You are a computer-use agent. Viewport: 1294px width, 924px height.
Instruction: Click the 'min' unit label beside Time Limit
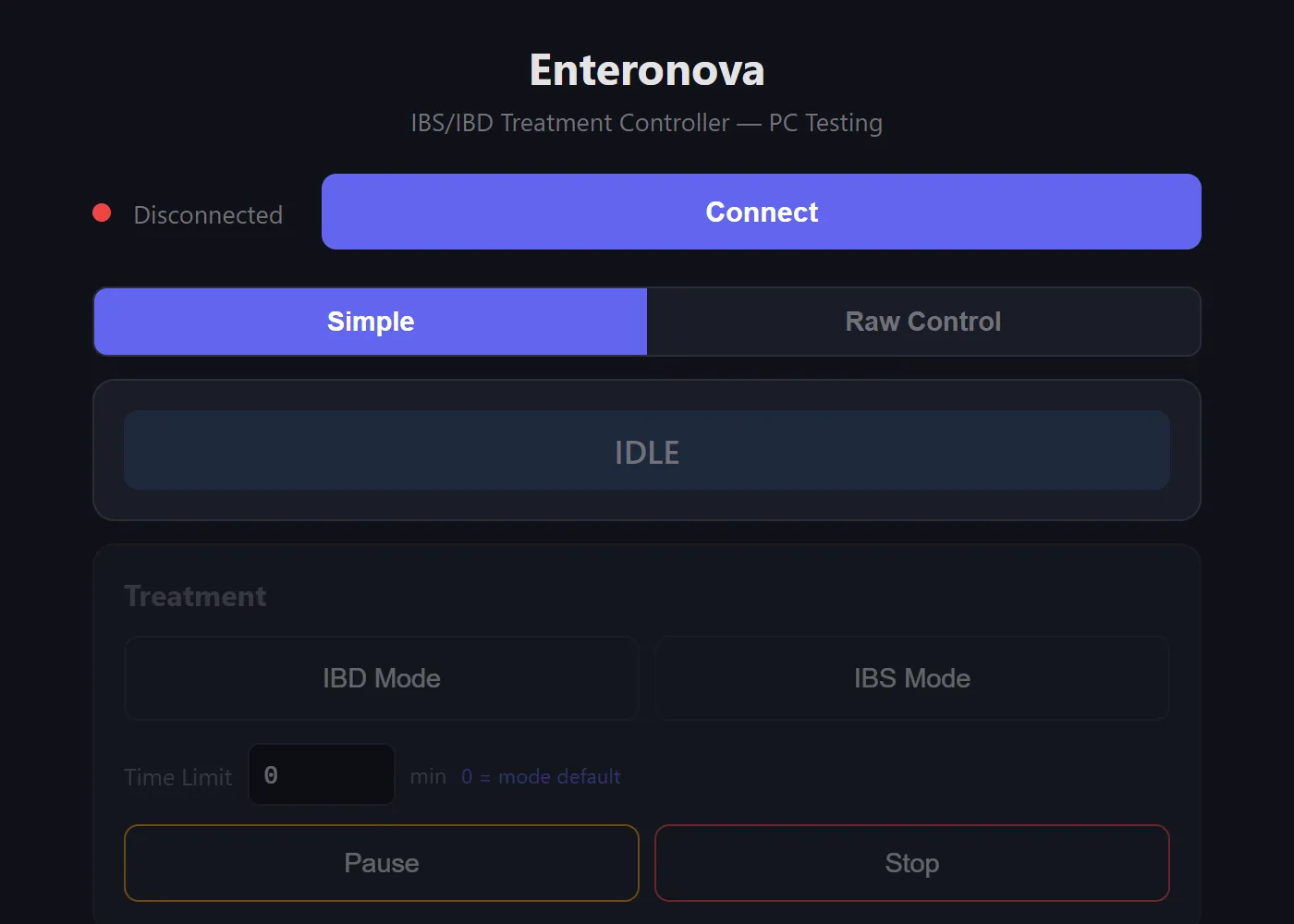(x=428, y=776)
